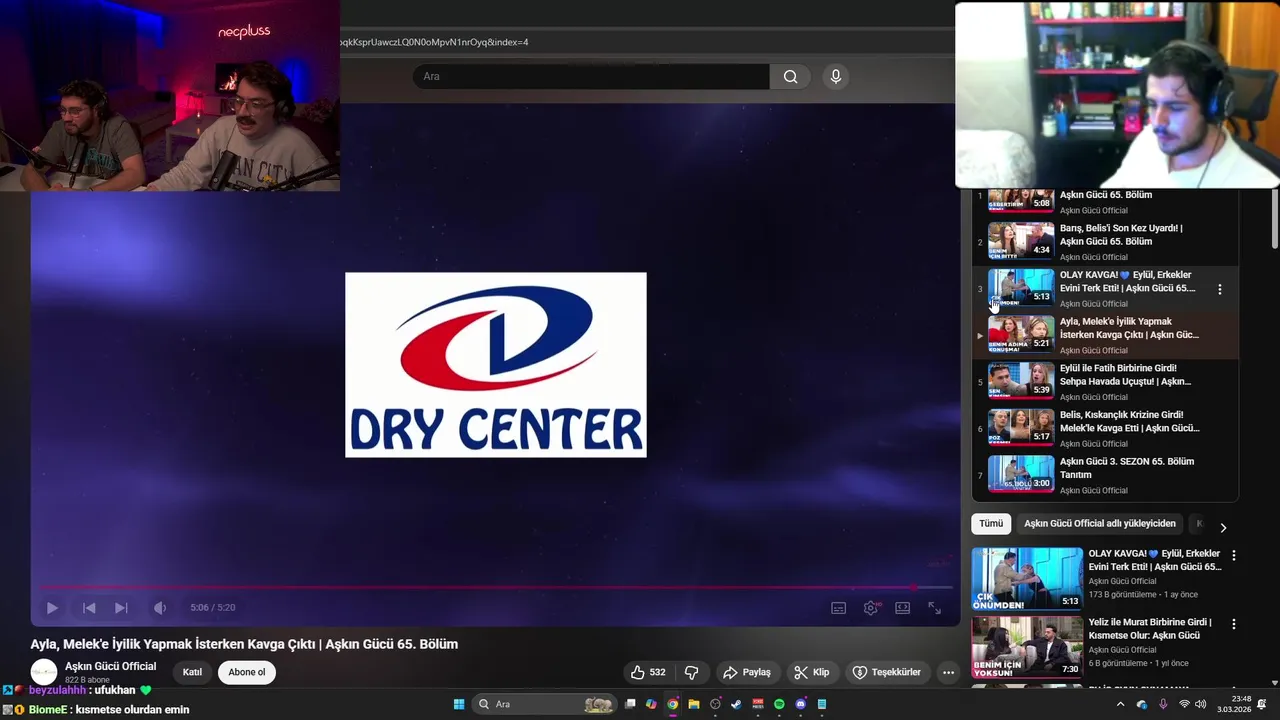
Task: Open recommended video OLAY KAVGA thumbnail
Action: [1027, 579]
